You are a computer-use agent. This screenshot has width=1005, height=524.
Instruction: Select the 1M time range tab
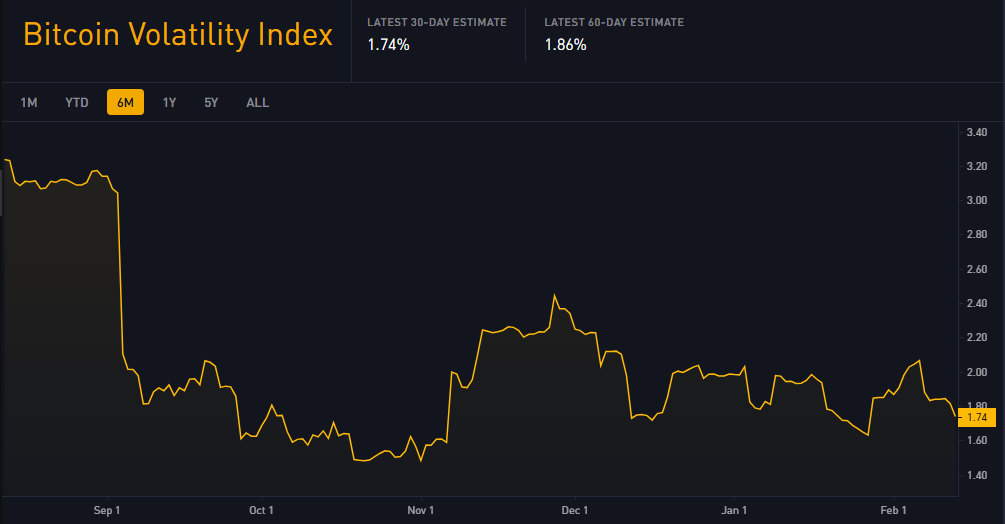[x=29, y=102]
